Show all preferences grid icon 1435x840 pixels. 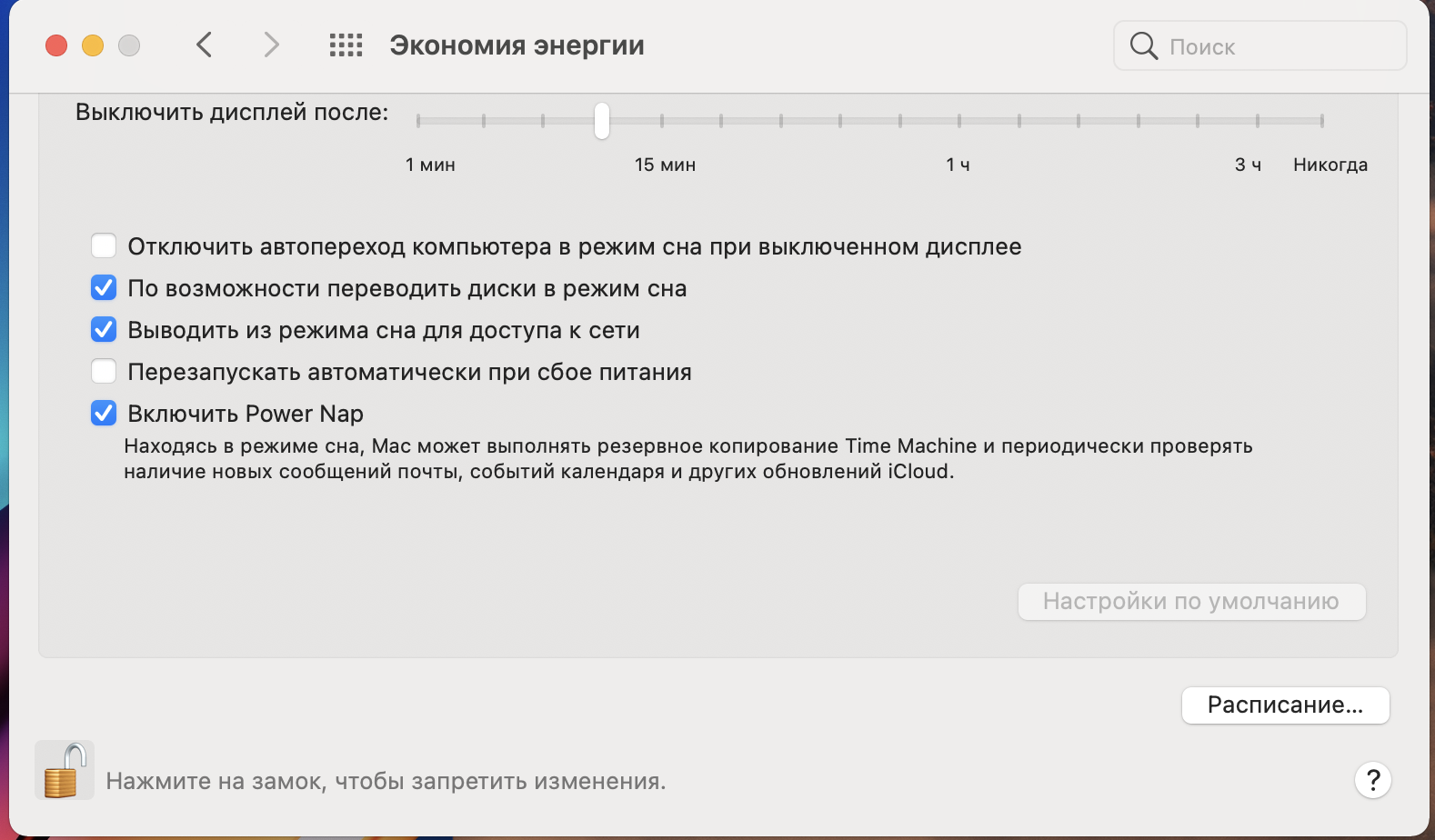(346, 45)
